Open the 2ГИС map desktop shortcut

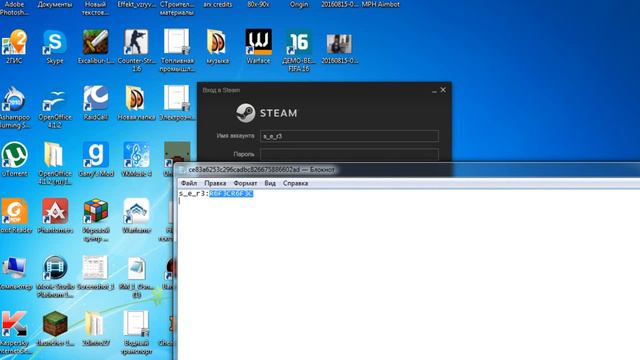click(x=14, y=42)
